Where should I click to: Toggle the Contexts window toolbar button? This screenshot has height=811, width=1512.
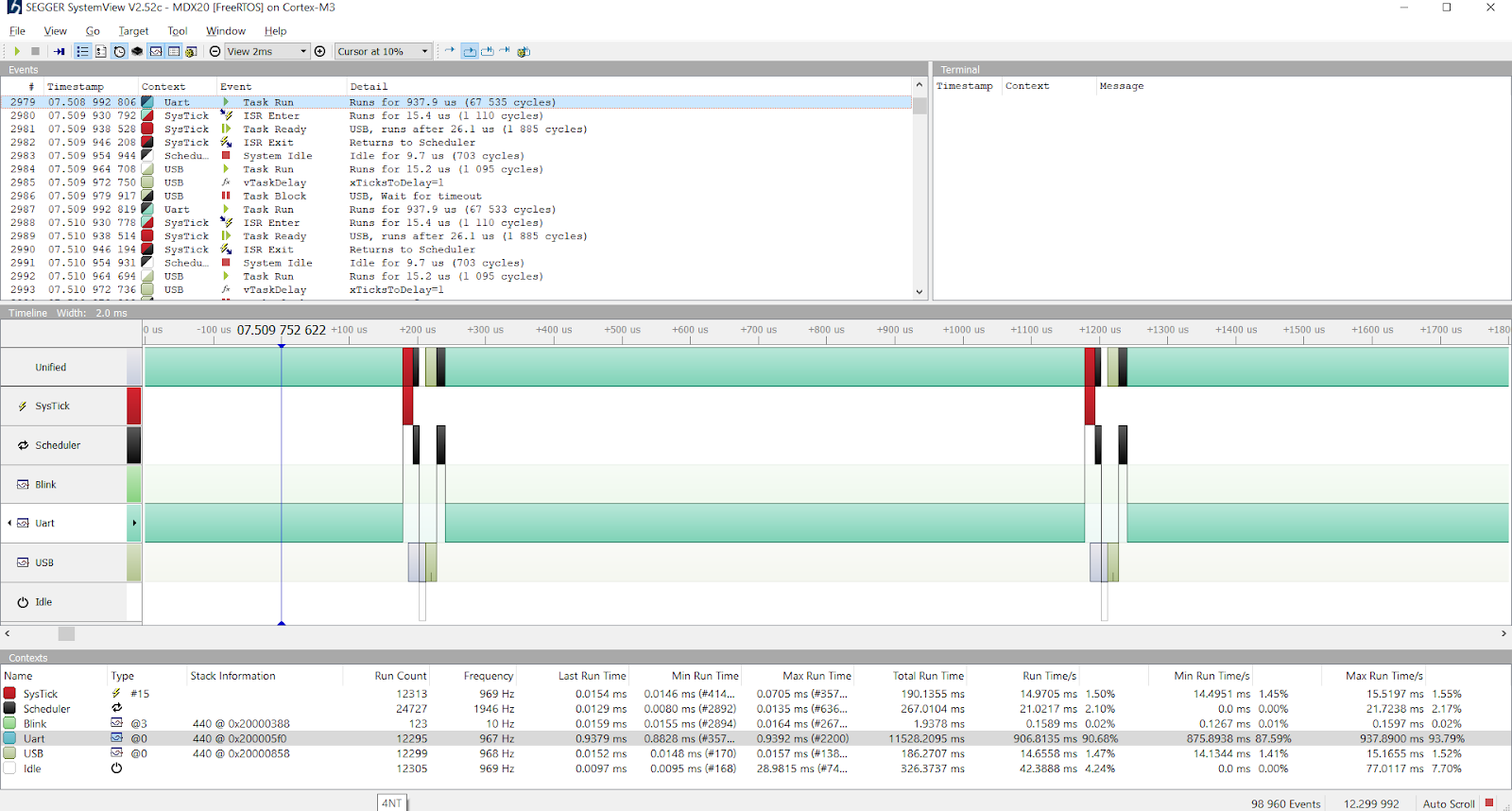click(156, 51)
